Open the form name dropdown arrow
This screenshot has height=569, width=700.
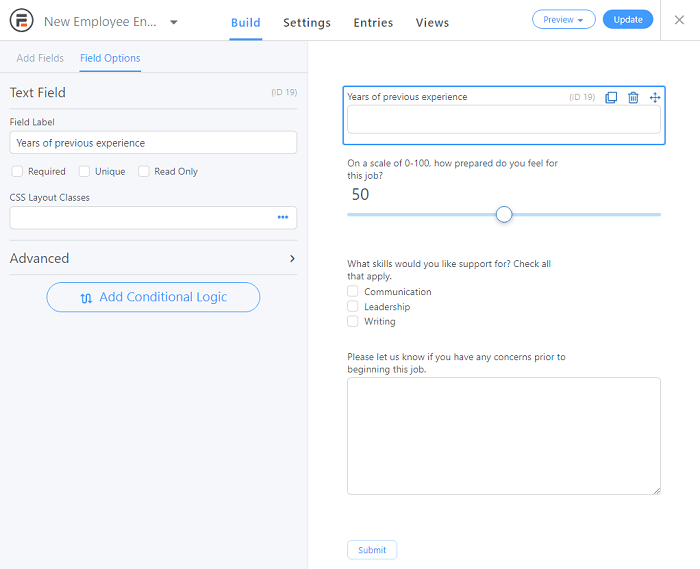coord(174,22)
